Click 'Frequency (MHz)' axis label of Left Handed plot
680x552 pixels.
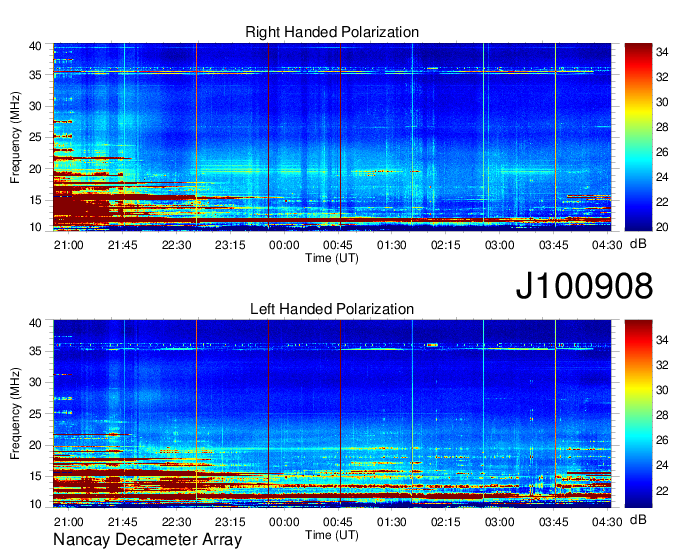15,414
